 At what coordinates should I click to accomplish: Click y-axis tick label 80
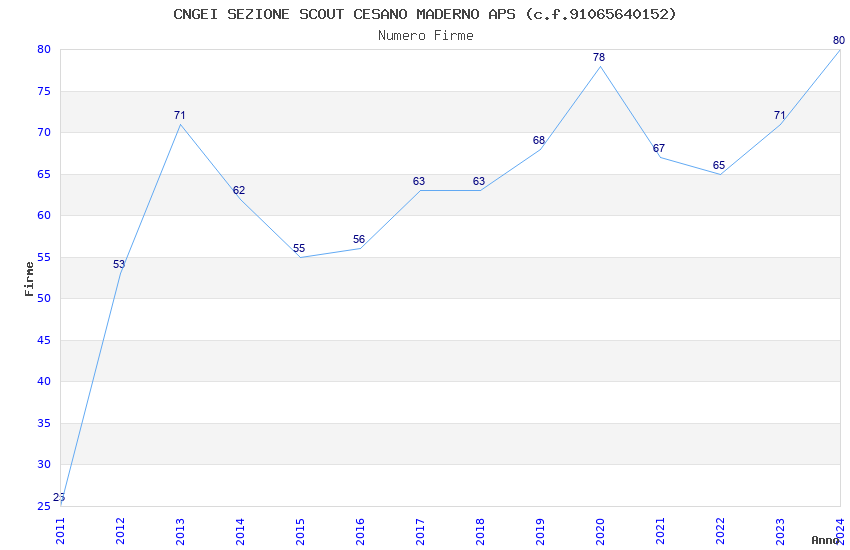tap(44, 49)
